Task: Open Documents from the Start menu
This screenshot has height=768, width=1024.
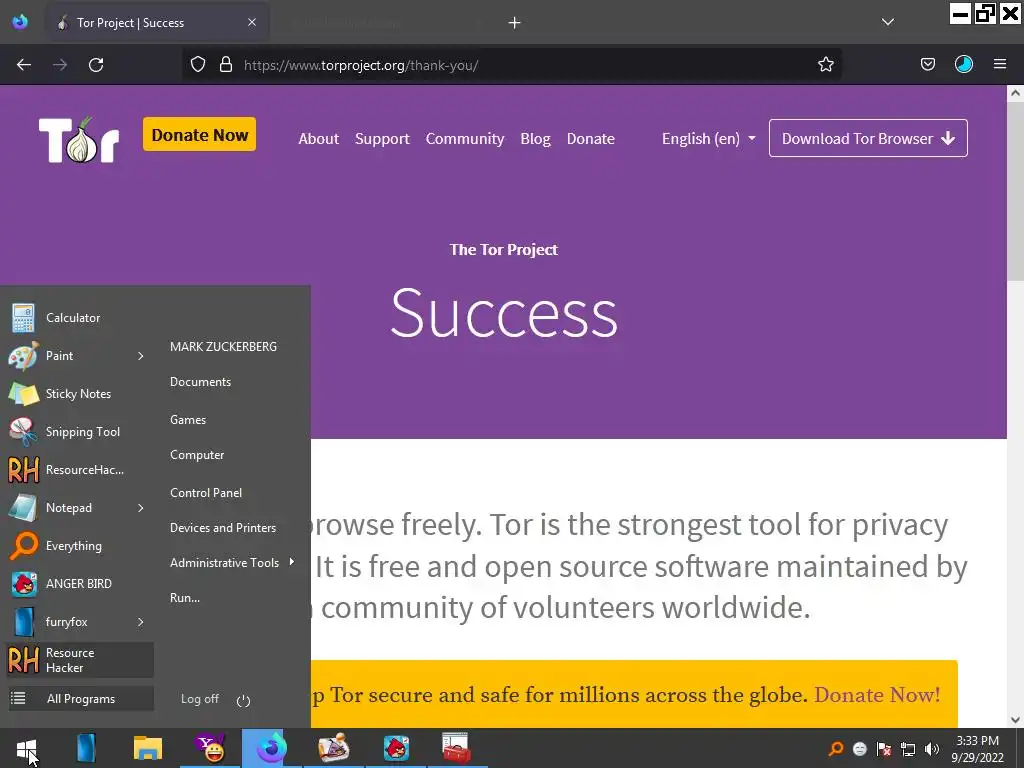Action: (x=200, y=382)
